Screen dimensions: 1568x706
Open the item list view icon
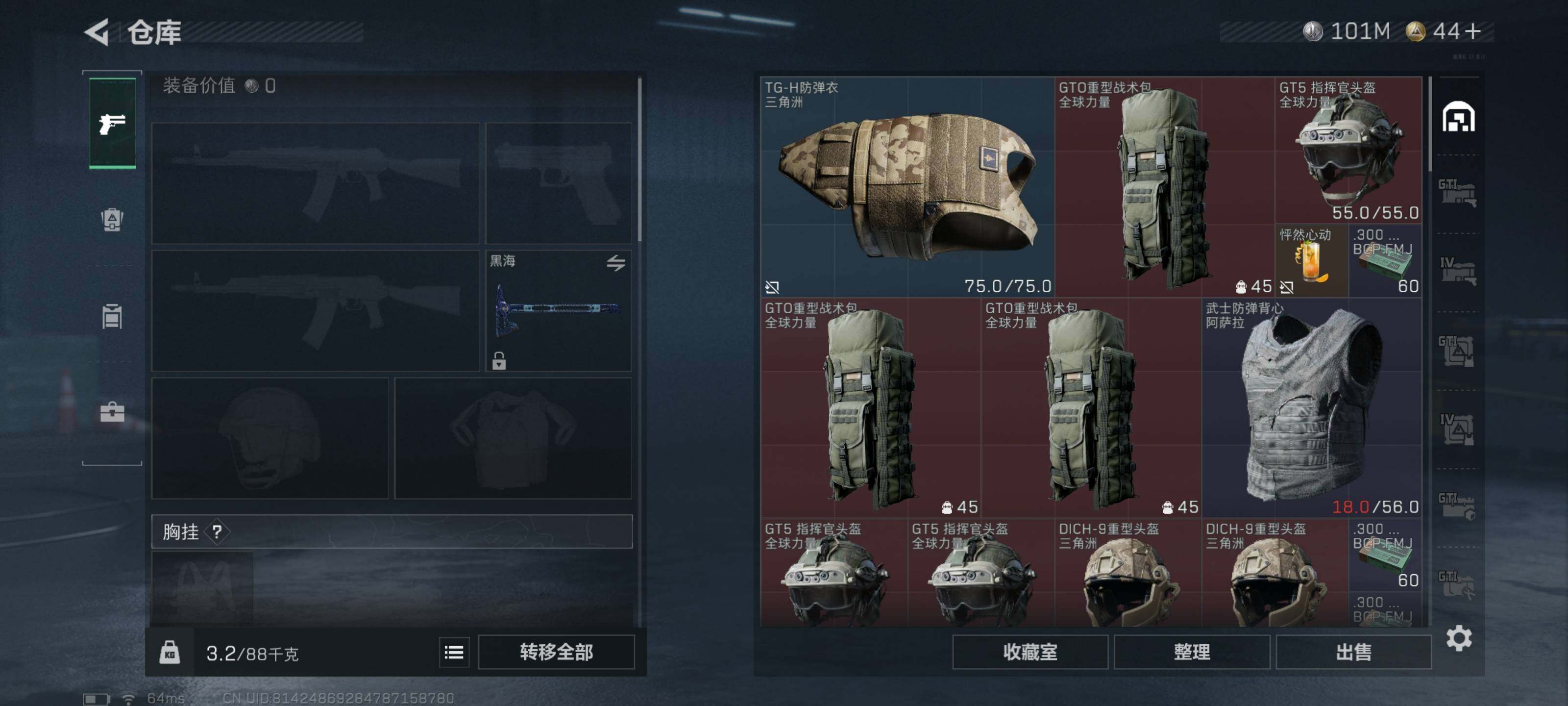pyautogui.click(x=453, y=653)
